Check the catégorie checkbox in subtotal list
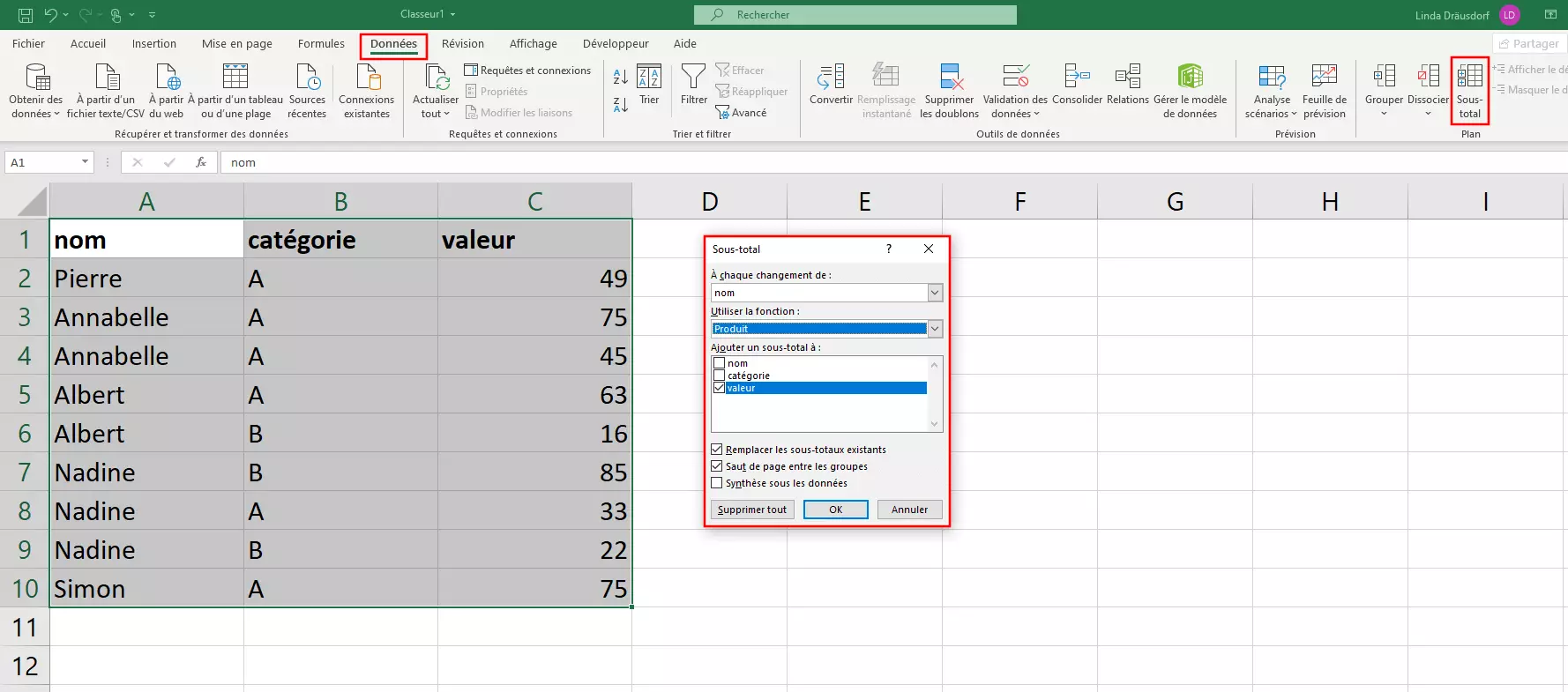This screenshot has height=692, width=1568. tap(720, 376)
